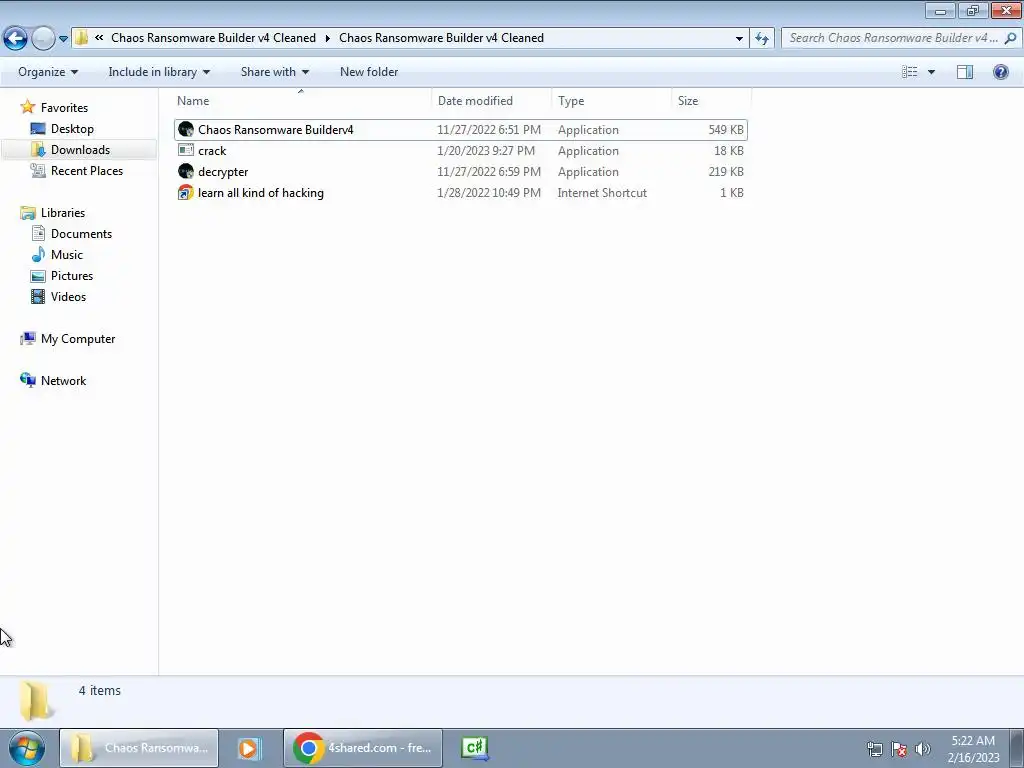Sort files by Type column
This screenshot has height=768, width=1024.
[x=612, y=101]
